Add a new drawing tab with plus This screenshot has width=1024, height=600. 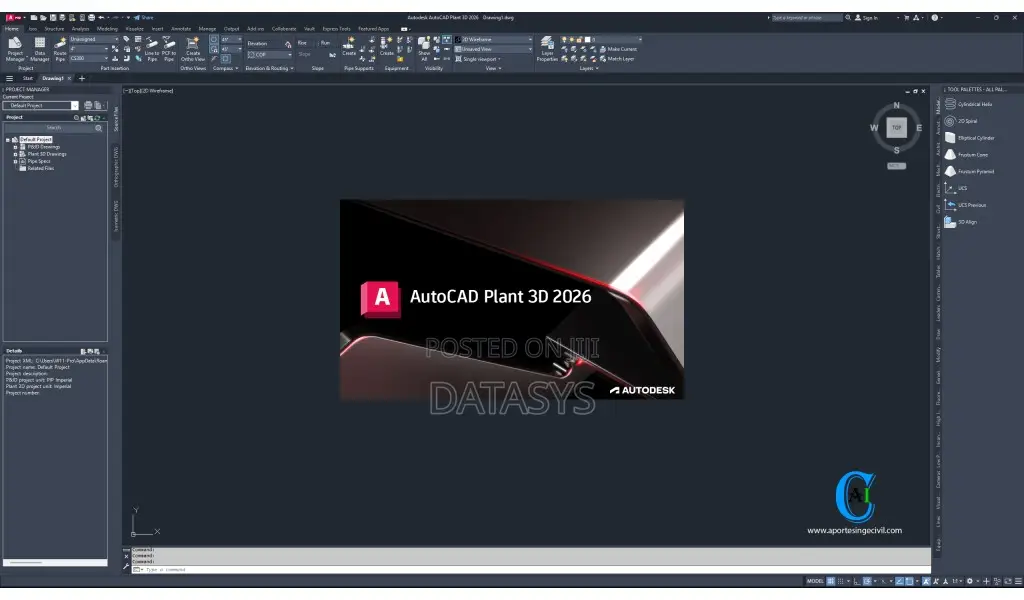coord(82,78)
